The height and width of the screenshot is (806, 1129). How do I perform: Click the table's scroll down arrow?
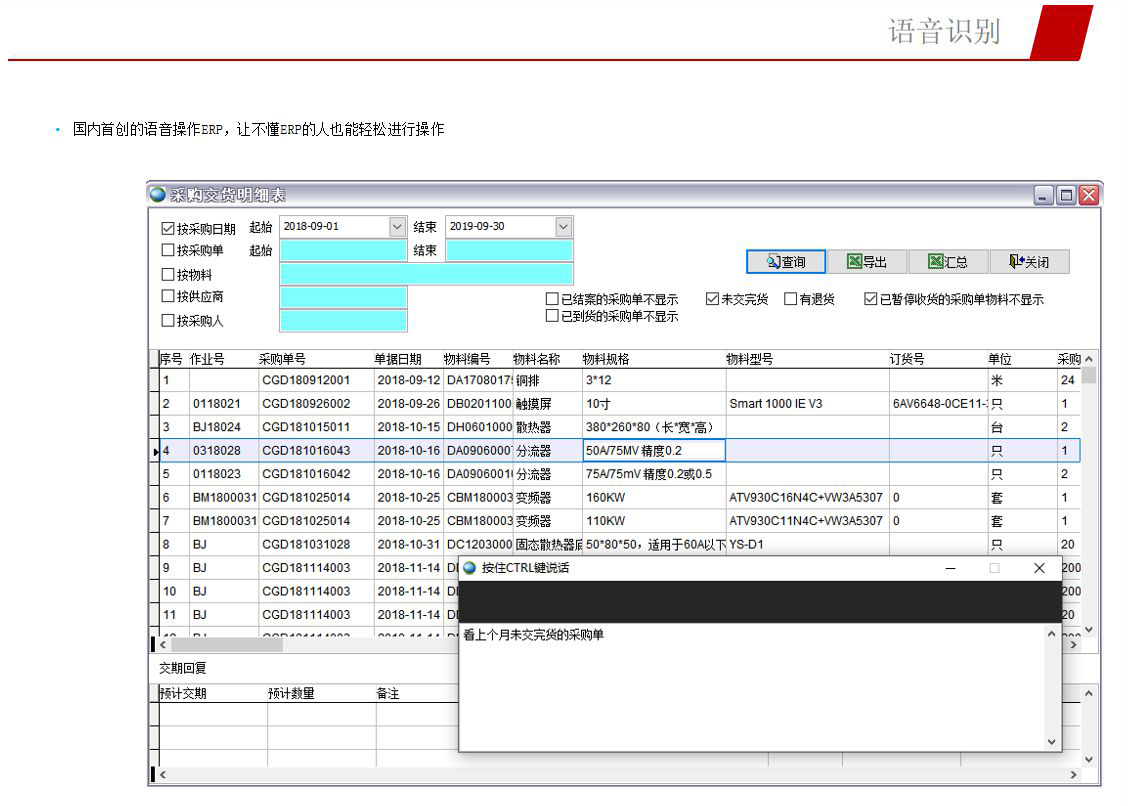click(x=1089, y=629)
